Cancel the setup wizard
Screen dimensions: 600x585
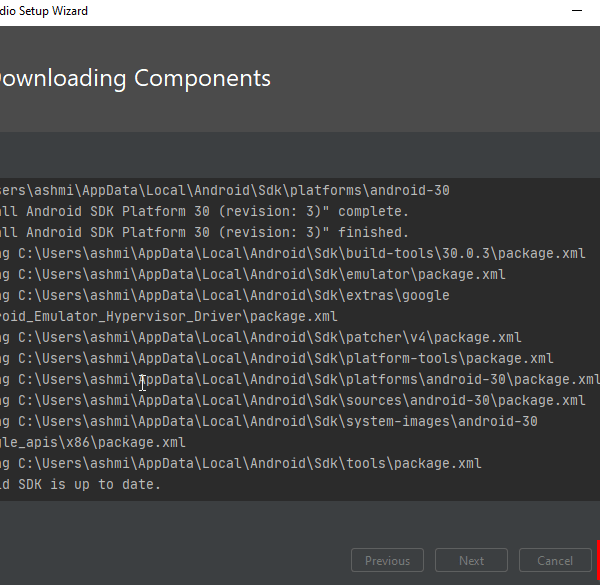[555, 561]
